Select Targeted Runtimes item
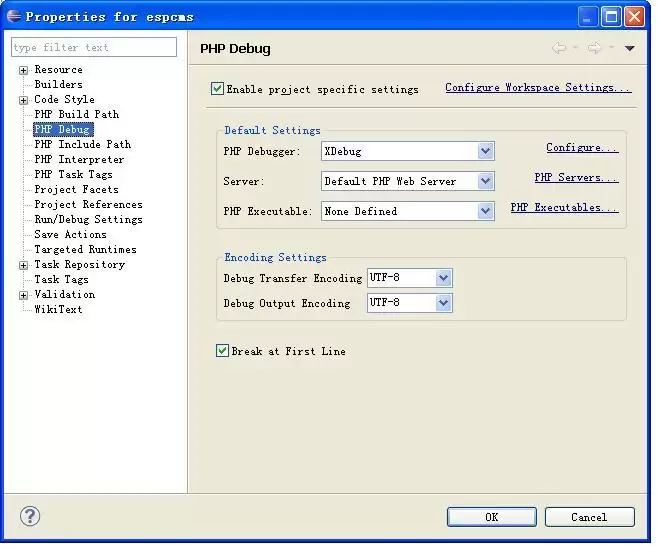This screenshot has width=658, height=548. [x=86, y=250]
